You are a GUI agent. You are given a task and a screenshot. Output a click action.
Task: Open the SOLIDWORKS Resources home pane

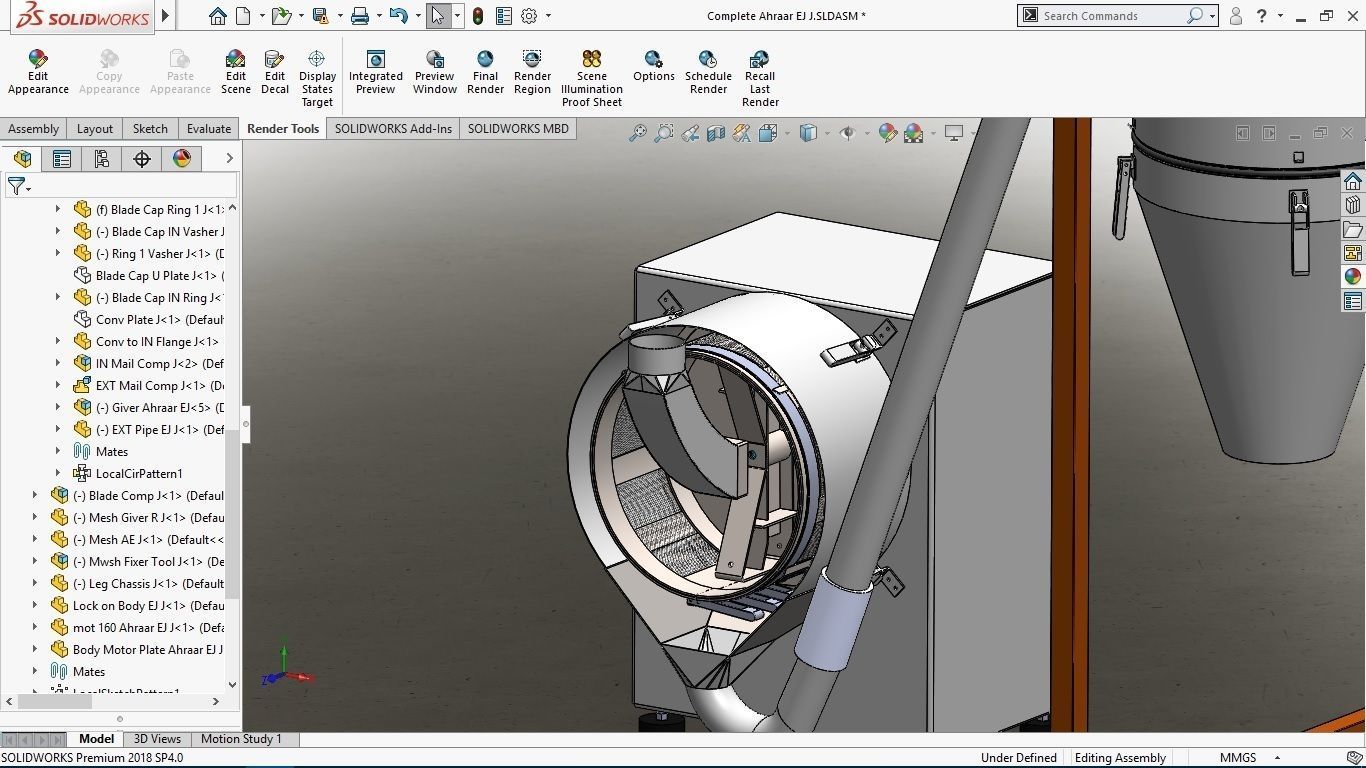tap(1353, 181)
